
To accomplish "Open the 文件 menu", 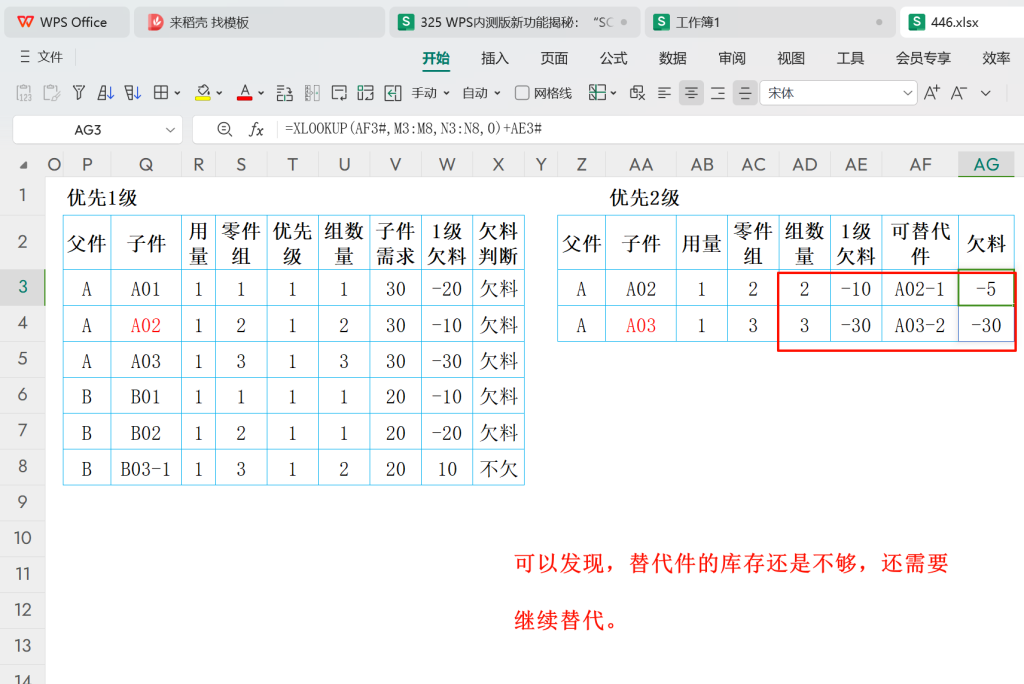I will [42, 57].
